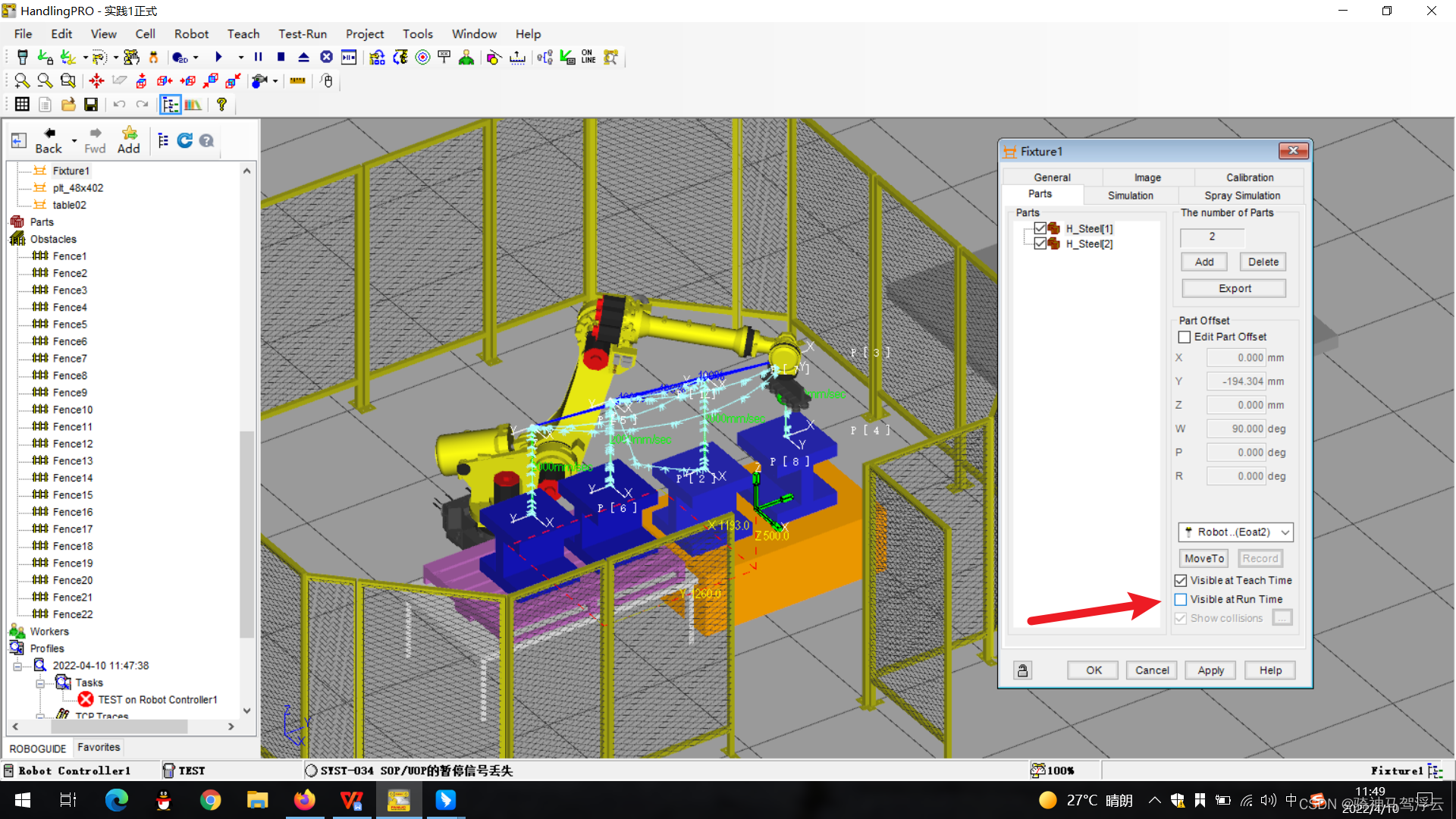
Task: Enable Edit Part Offset checkbox
Action: (1185, 337)
